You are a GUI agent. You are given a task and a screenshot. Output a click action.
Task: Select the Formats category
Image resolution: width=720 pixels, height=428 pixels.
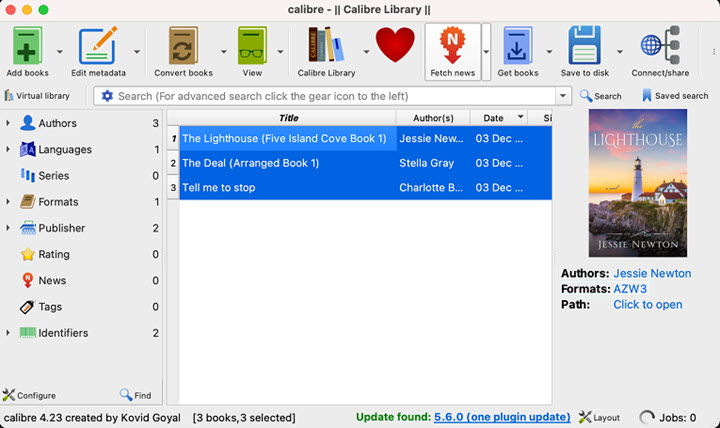58,202
